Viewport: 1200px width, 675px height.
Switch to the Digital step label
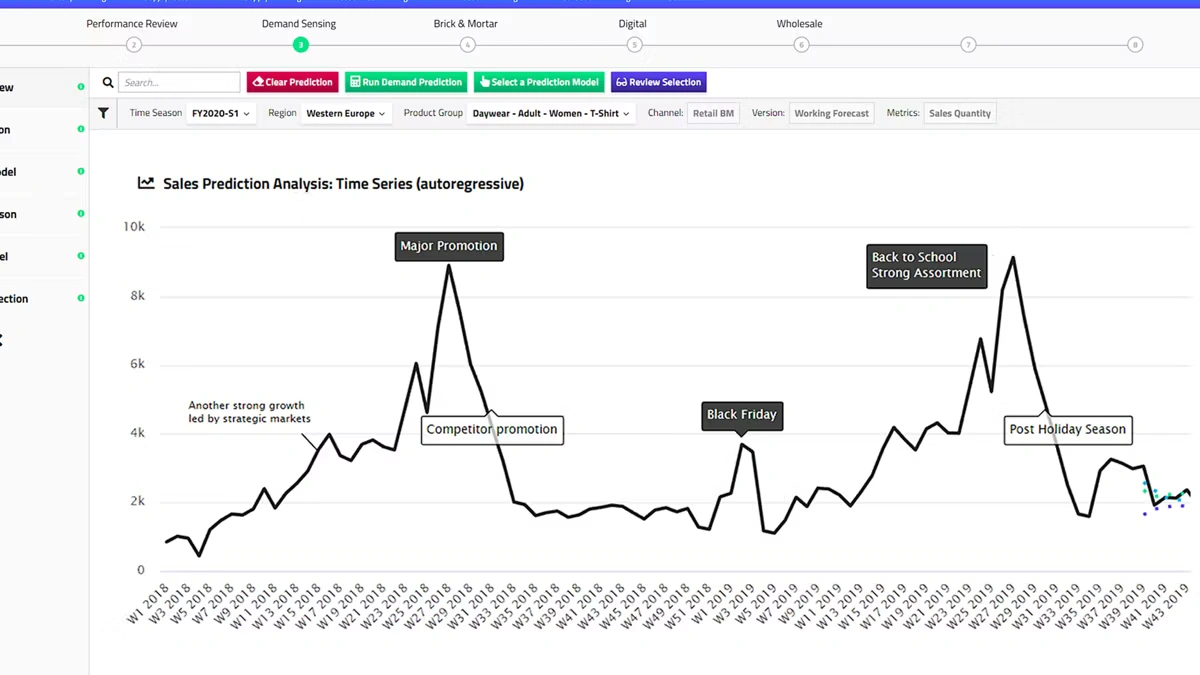pos(632,24)
